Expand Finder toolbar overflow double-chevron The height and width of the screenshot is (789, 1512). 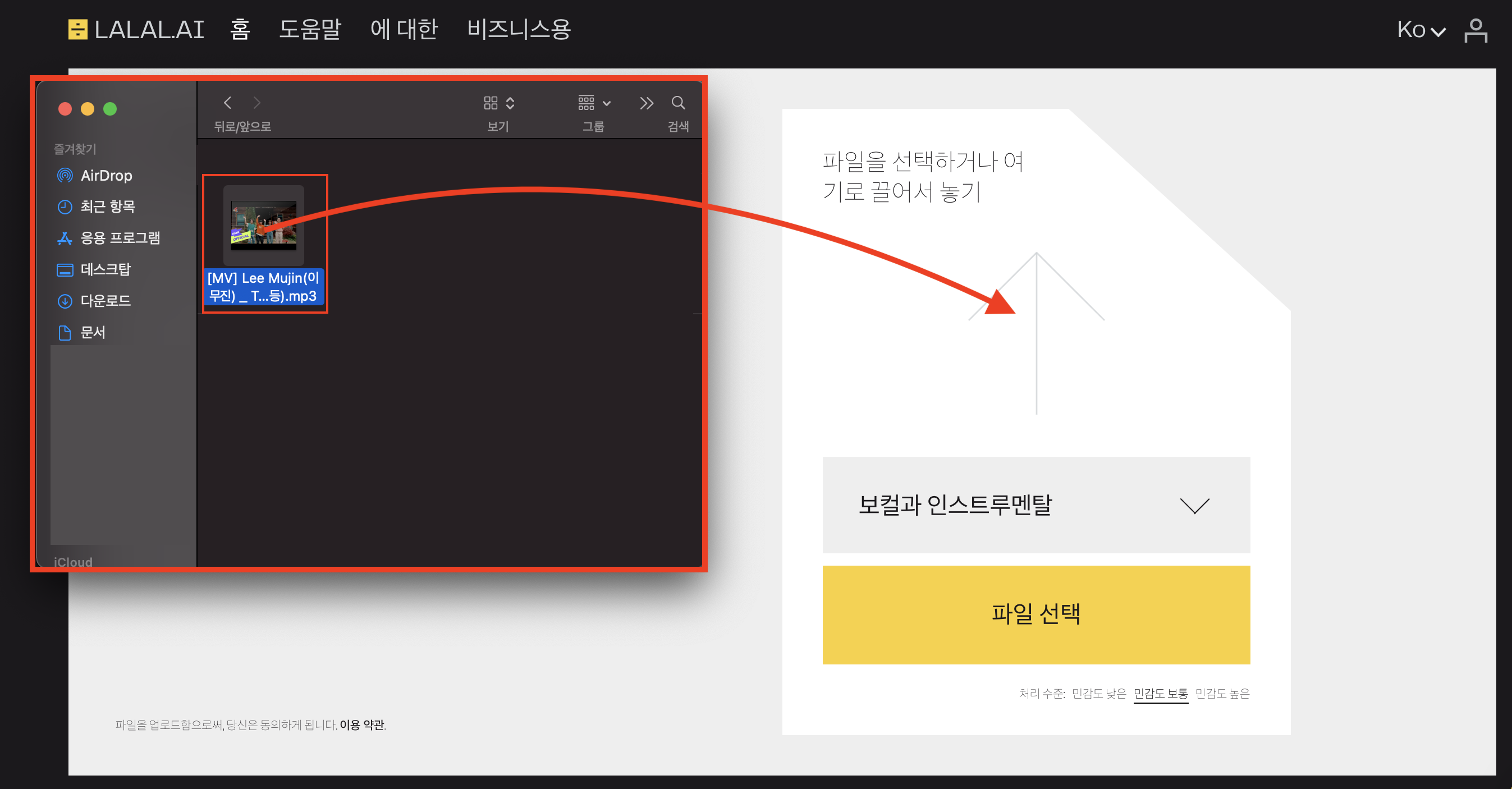pos(646,103)
